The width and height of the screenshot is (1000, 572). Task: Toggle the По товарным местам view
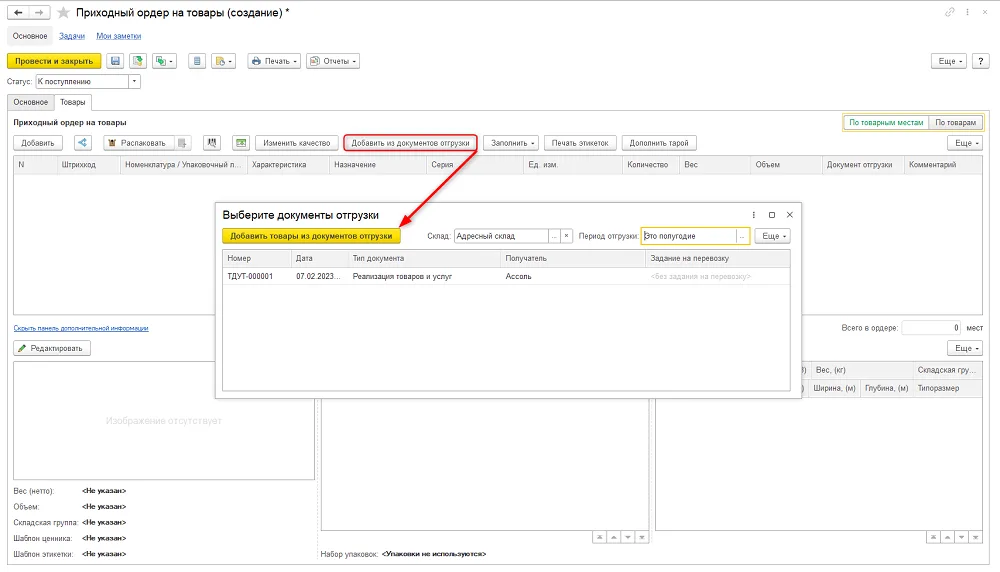point(886,122)
